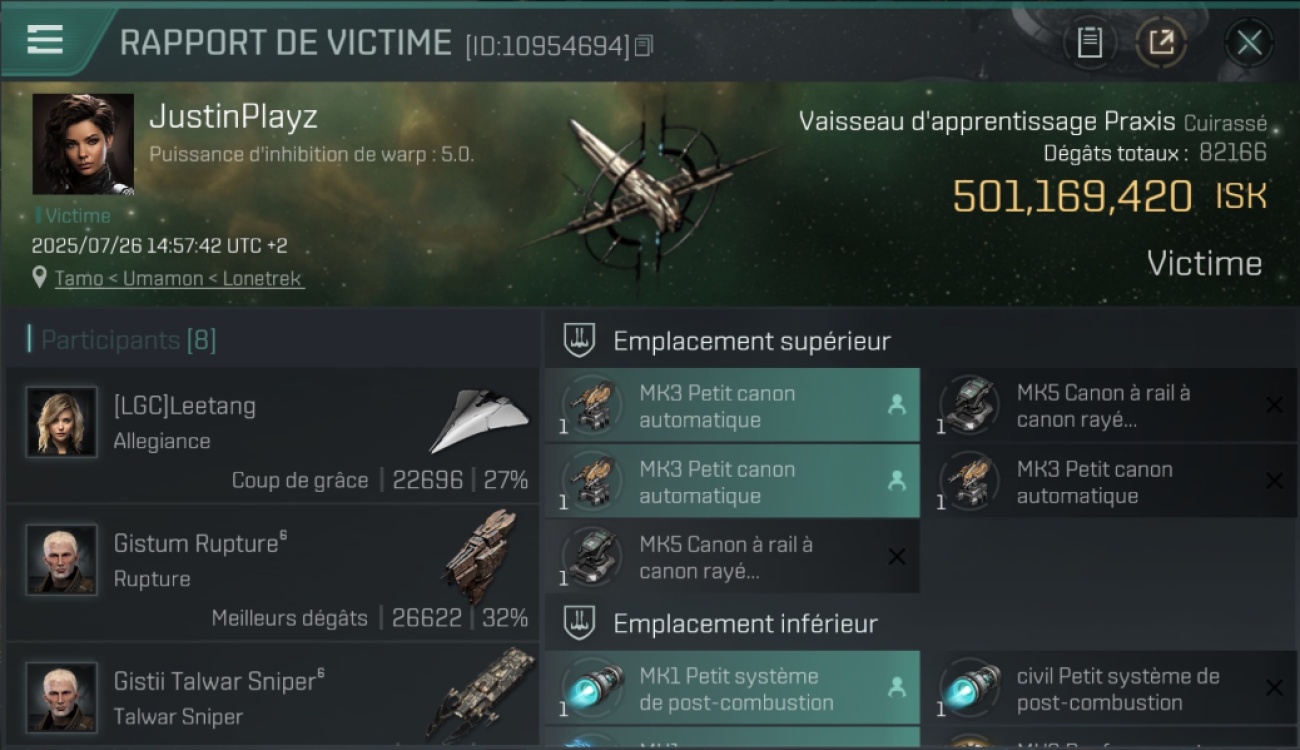This screenshot has height=750, width=1300.
Task: Close the victim report window
Action: point(1249,43)
